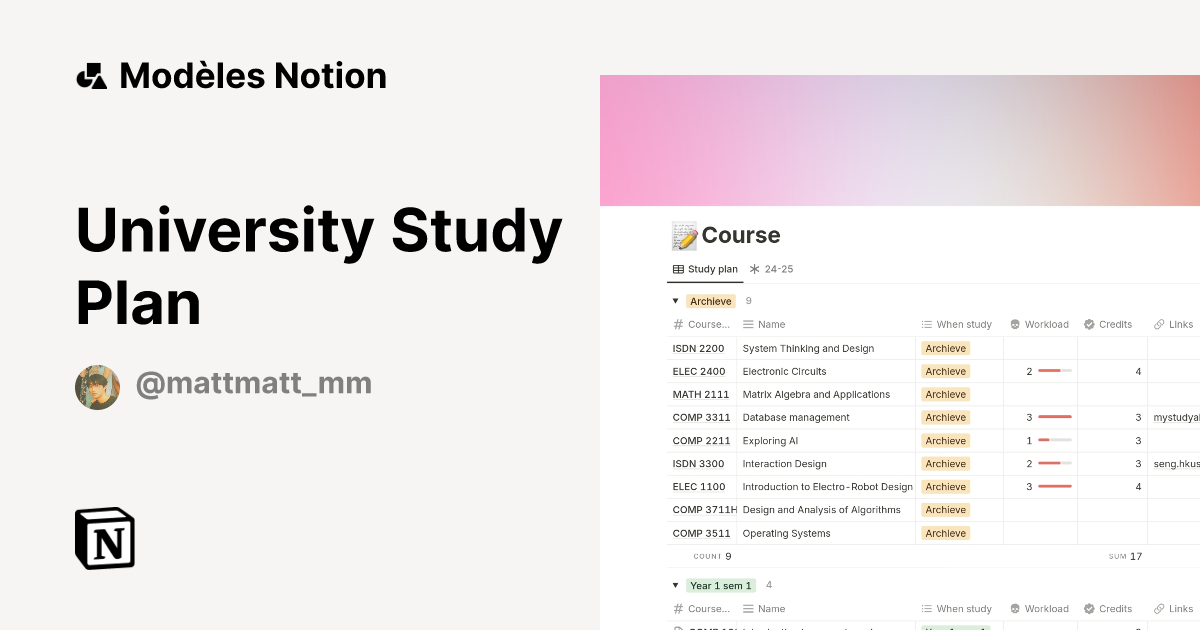
Task: Click the Study plan table view icon
Action: tap(678, 269)
